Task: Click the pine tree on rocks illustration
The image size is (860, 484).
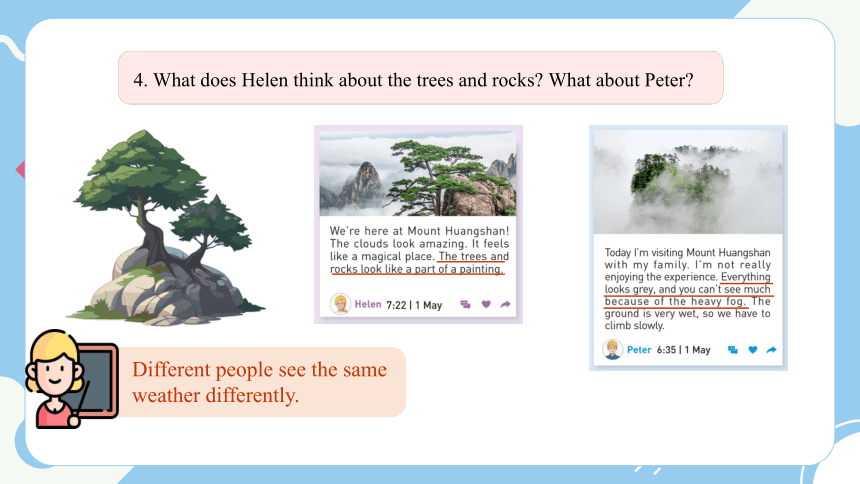Action: coord(165,227)
